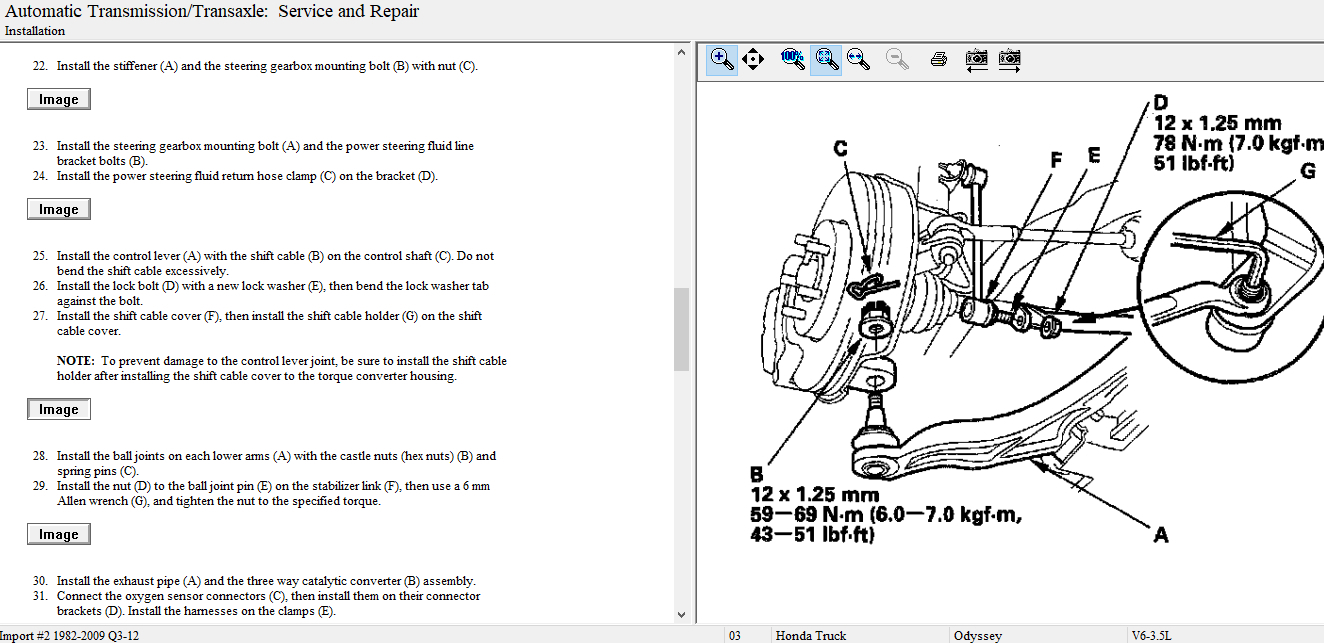
Task: Click 'Odyssey' in status bar
Action: click(977, 635)
